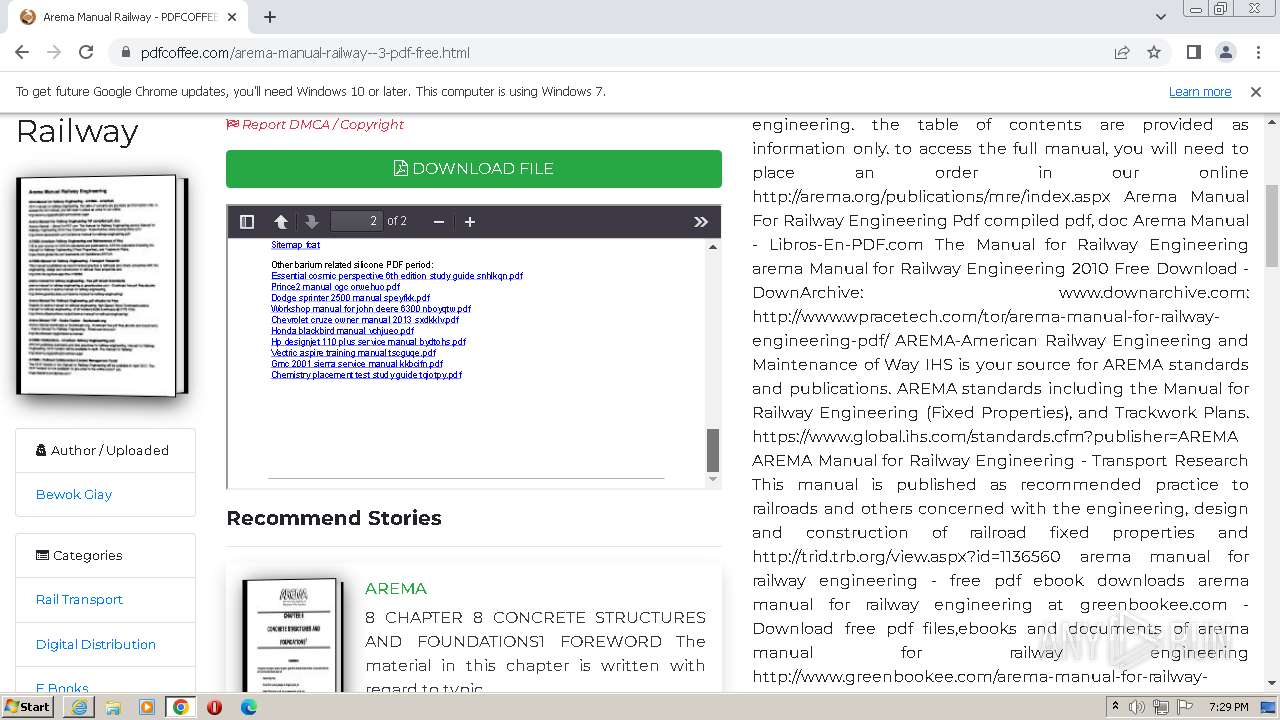1280x720 pixels.
Task: Open the Digital Distribution category
Action: coord(96,644)
